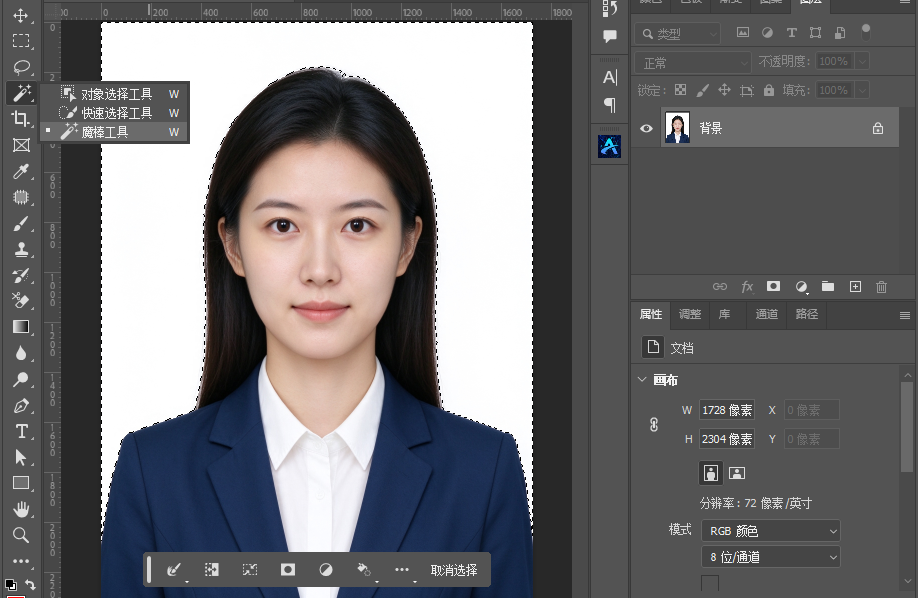Screen dimensions: 918x598
Task: Add a layer mask from Layers panel footer
Action: (773, 286)
